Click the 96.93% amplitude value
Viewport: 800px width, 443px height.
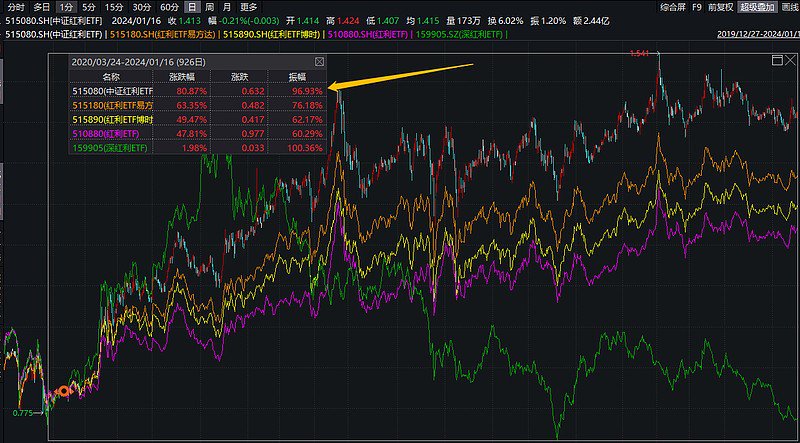point(308,91)
